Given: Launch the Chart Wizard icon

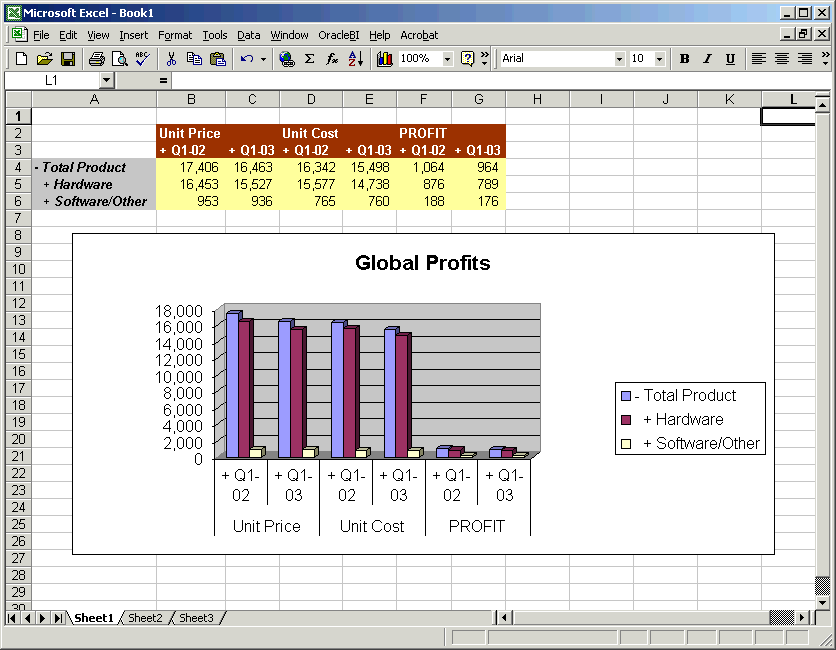Looking at the screenshot, I should point(384,59).
